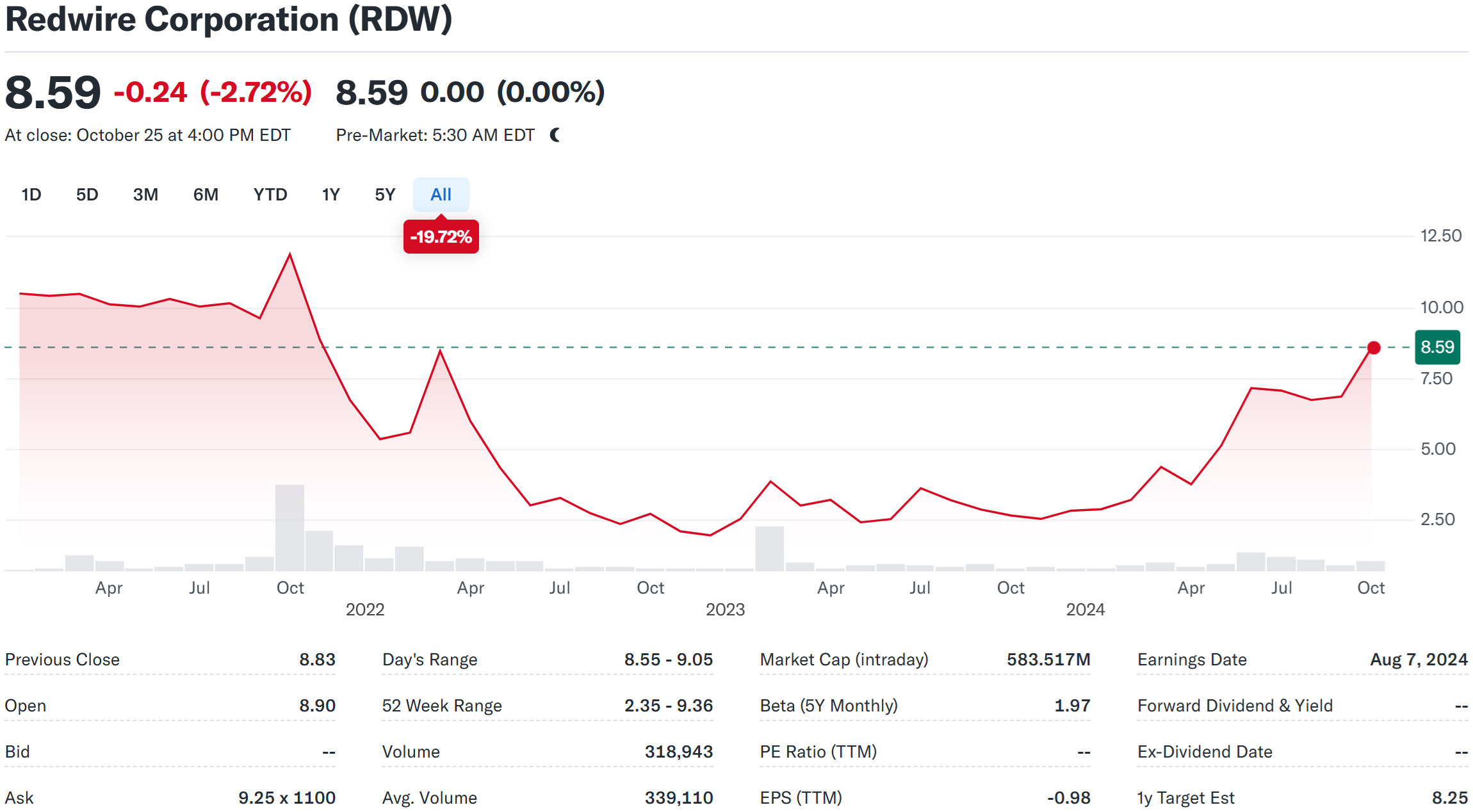
Task: Select the 5D chart range
Action: 87,195
